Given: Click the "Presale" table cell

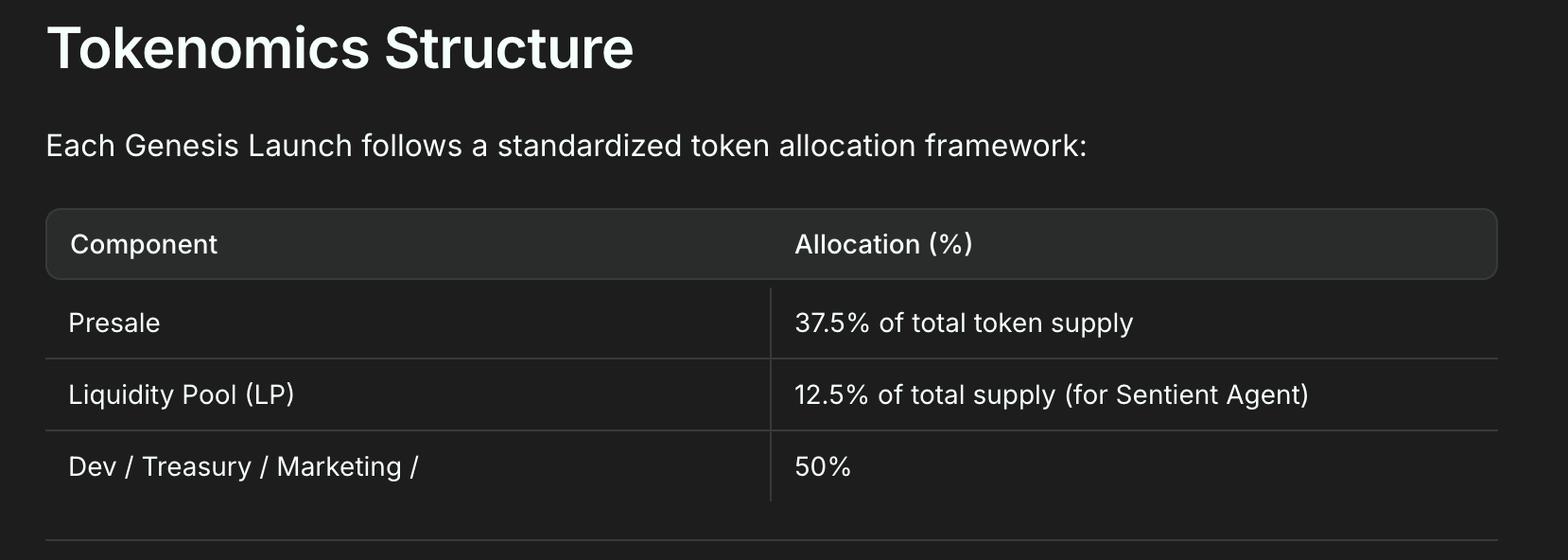Looking at the screenshot, I should [x=114, y=324].
